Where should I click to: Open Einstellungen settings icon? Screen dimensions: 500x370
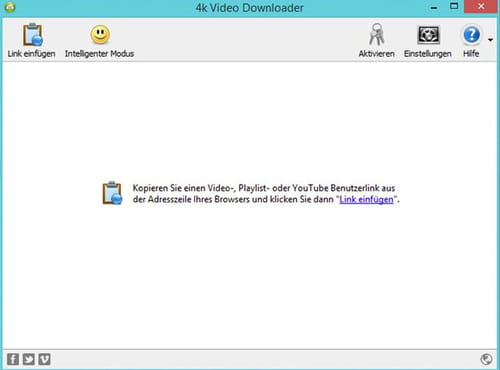point(428,35)
